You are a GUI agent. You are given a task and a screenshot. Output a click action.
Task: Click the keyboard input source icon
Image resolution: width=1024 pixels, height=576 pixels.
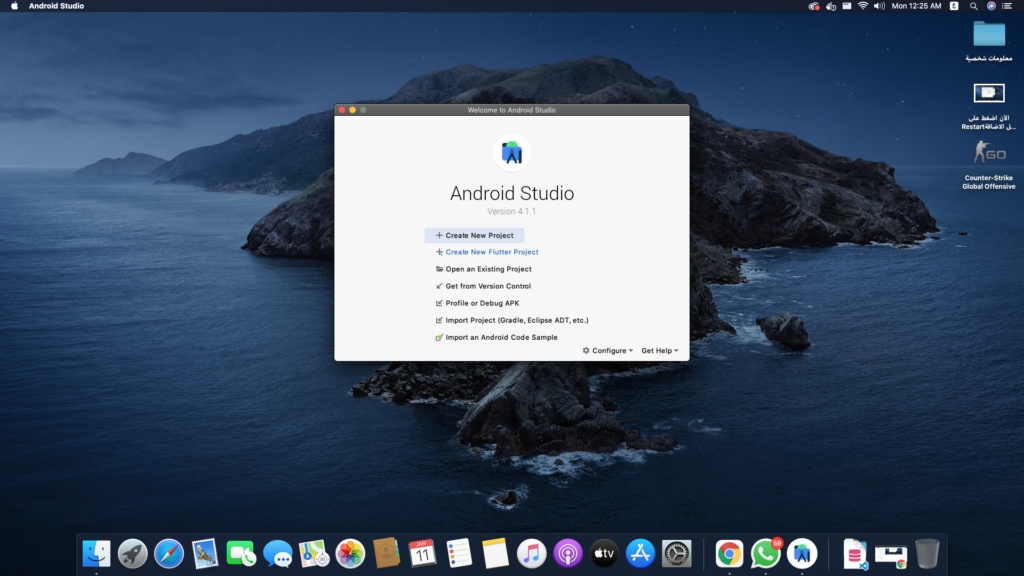(x=954, y=6)
